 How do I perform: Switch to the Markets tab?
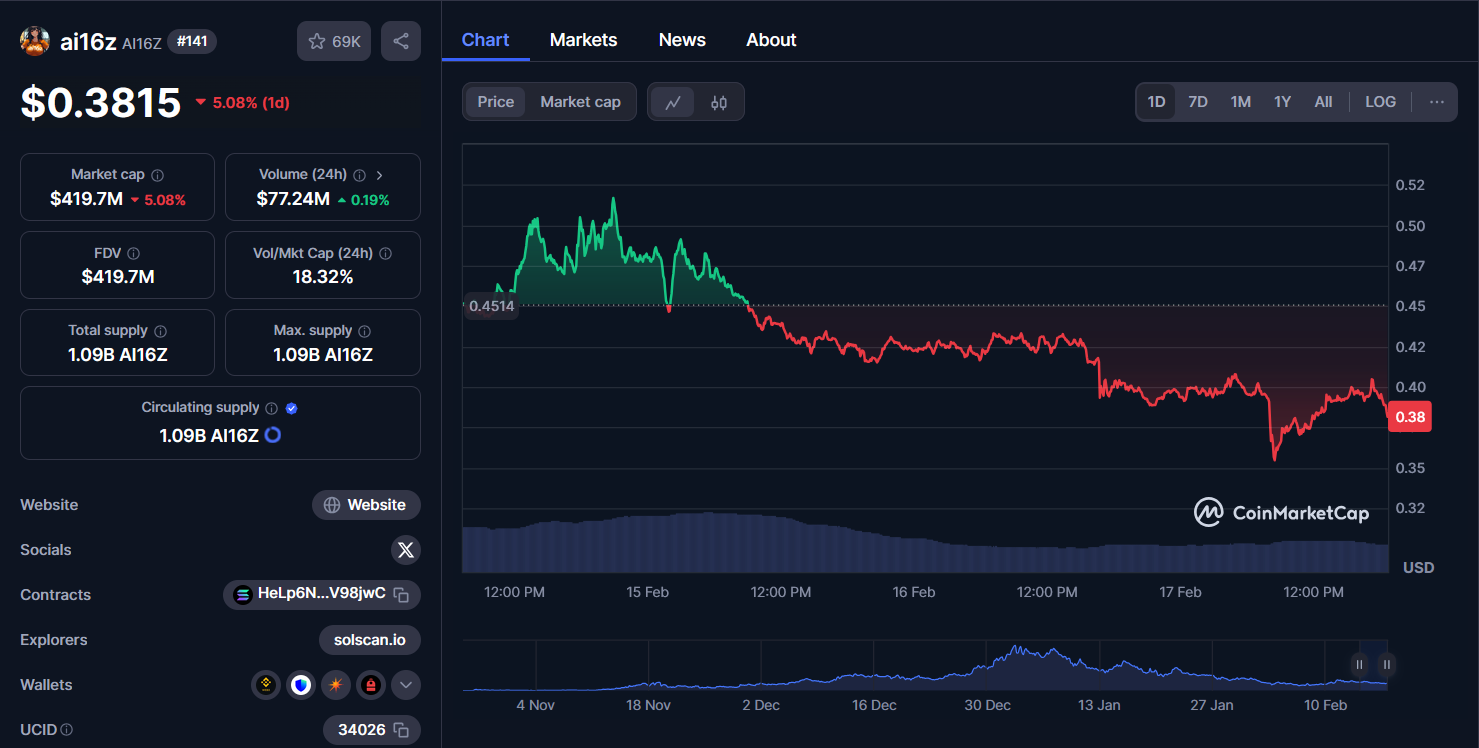pyautogui.click(x=583, y=39)
